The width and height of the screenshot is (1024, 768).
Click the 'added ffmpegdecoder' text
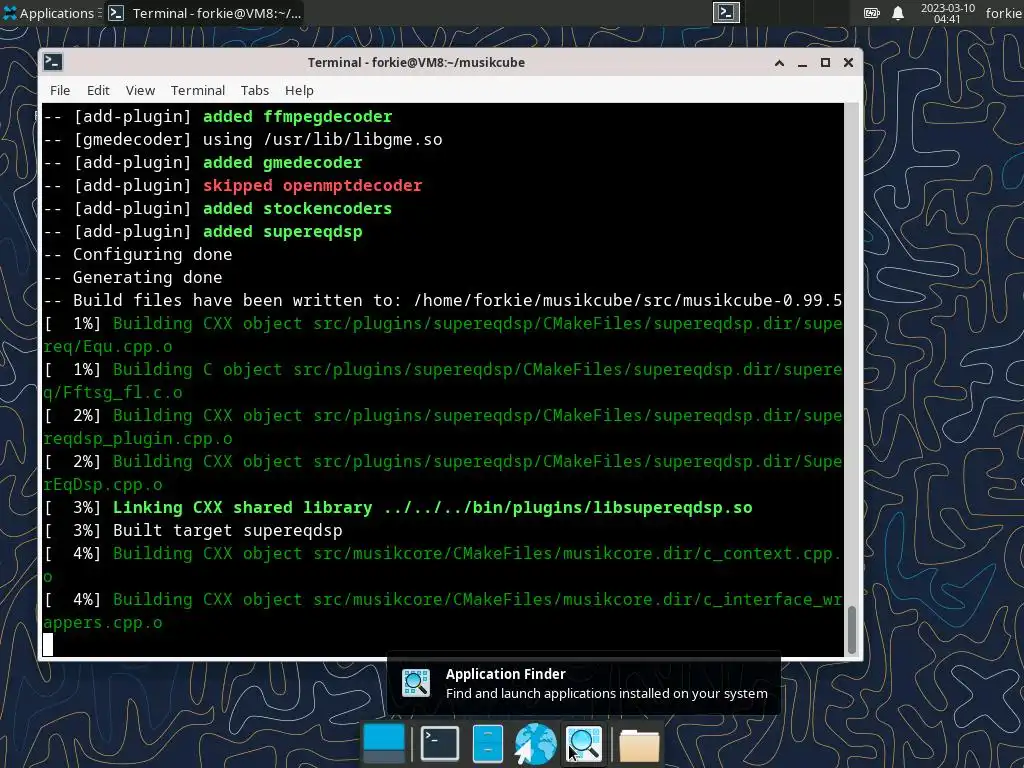coord(298,116)
